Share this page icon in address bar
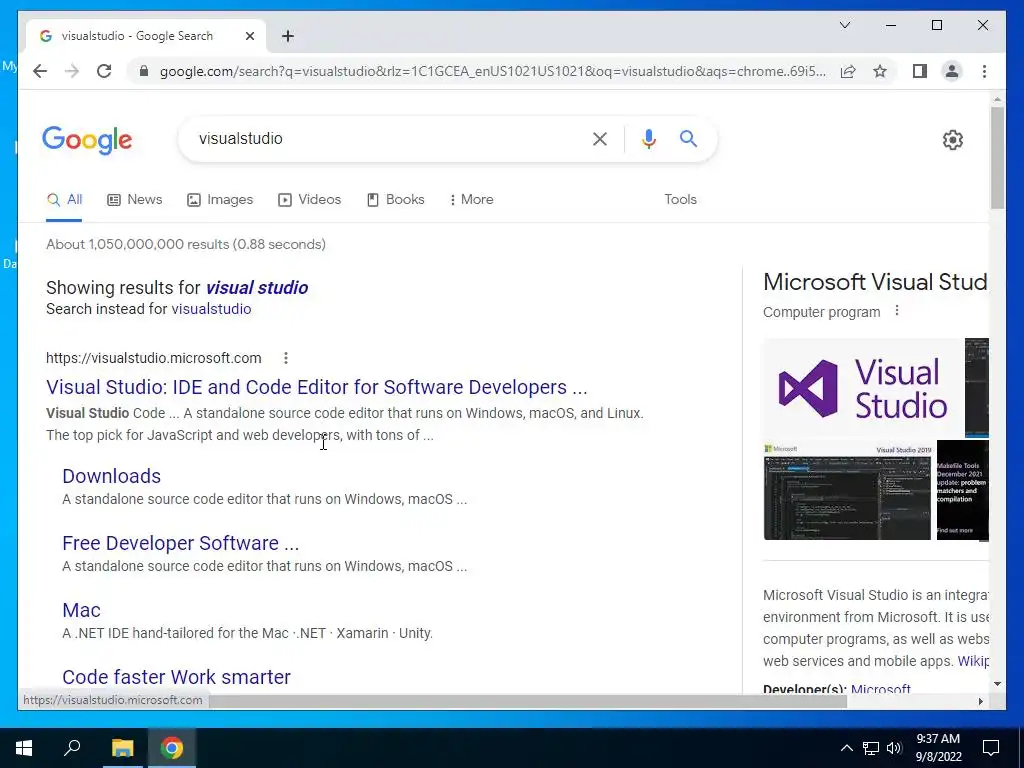This screenshot has height=768, width=1024. 848,71
